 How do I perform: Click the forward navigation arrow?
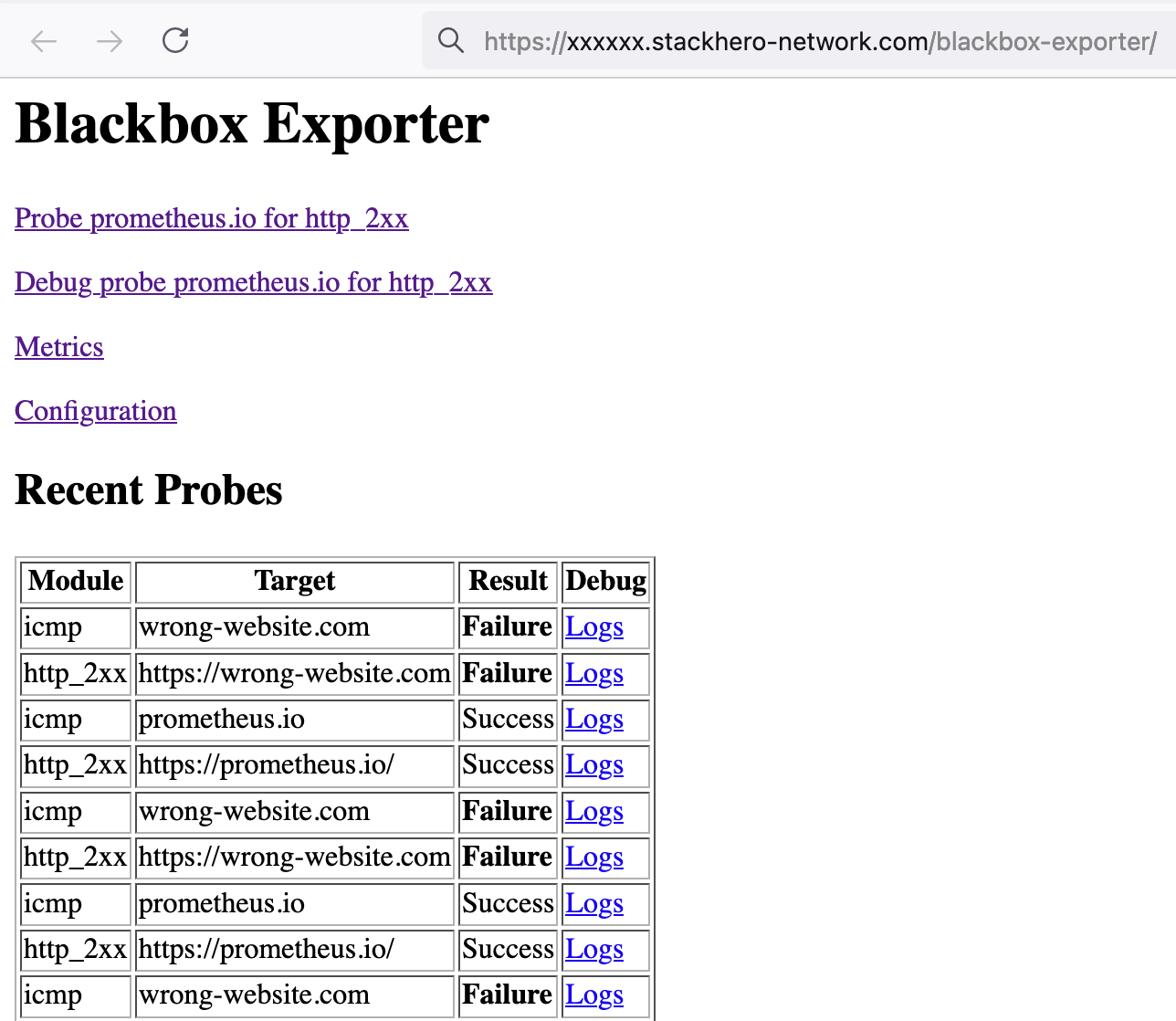[109, 40]
